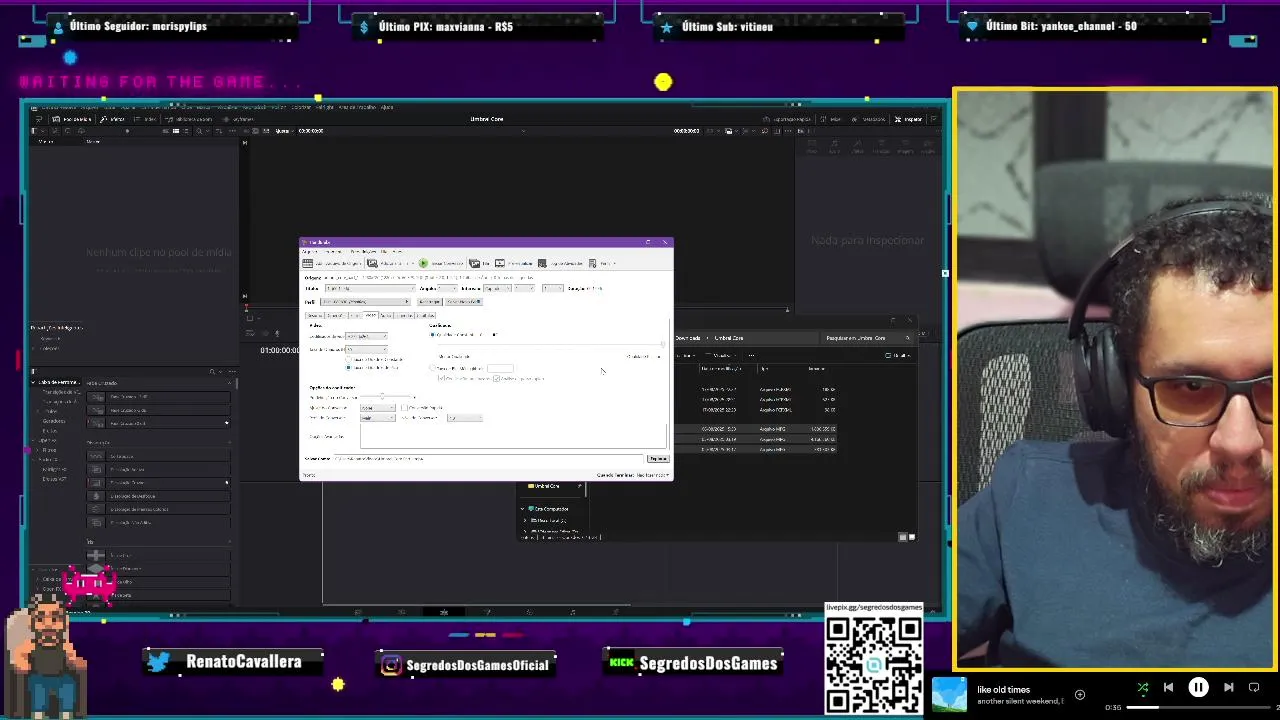
Task: Switch to Resolve's Fairlight page icon
Action: 572,612
